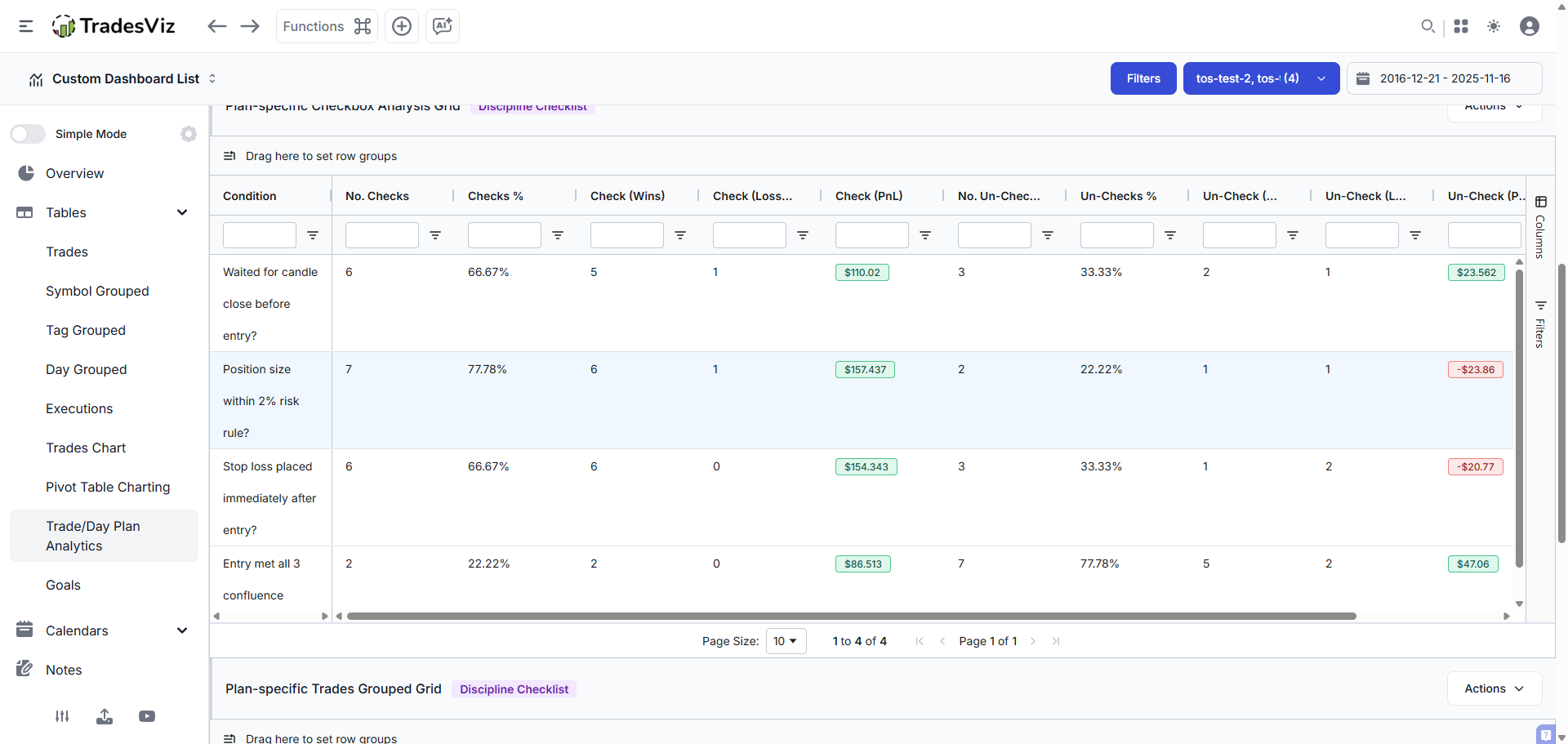Open the Goals page from the sidebar
This screenshot has width=1568, height=744.
coord(63,585)
